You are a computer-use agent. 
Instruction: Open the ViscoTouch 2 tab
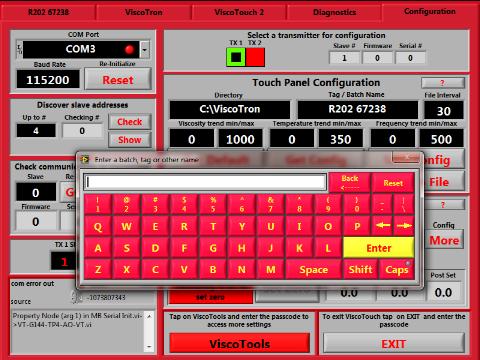pos(239,12)
